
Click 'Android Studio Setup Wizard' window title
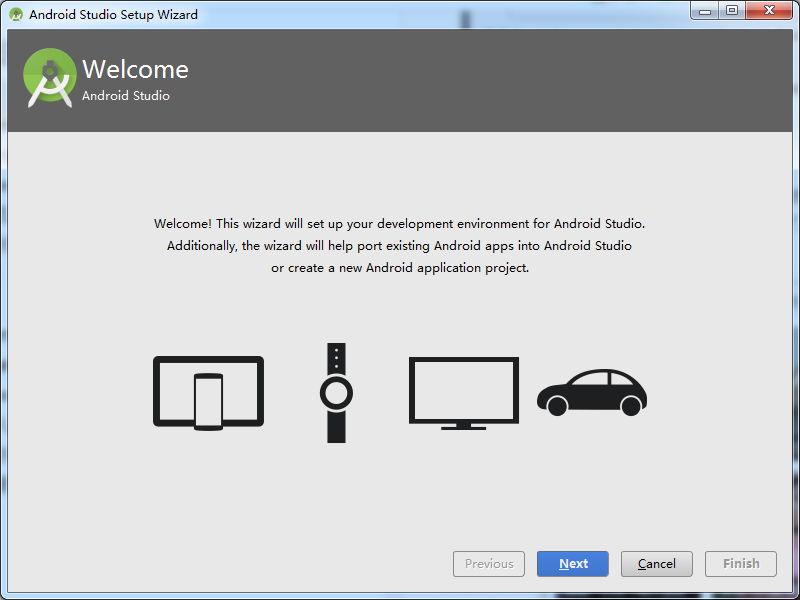tap(113, 14)
